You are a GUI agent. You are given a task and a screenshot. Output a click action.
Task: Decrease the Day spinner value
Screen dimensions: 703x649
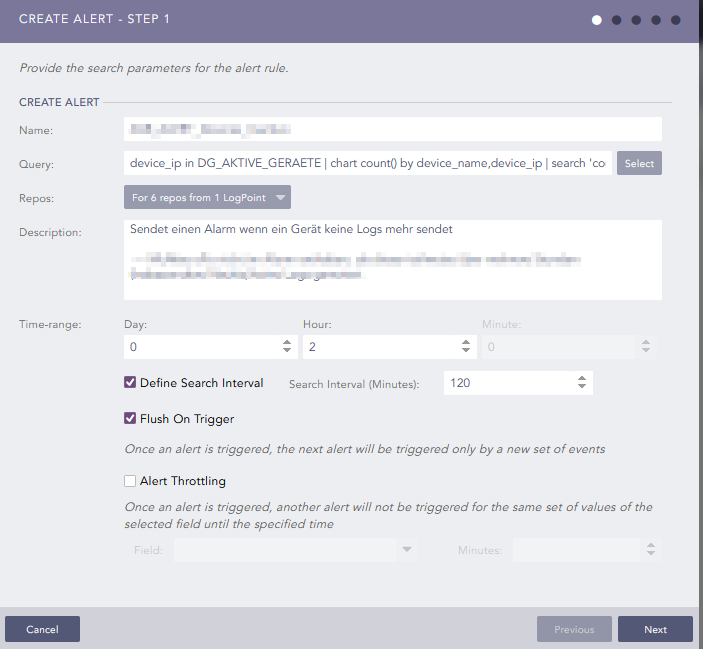tap(288, 351)
